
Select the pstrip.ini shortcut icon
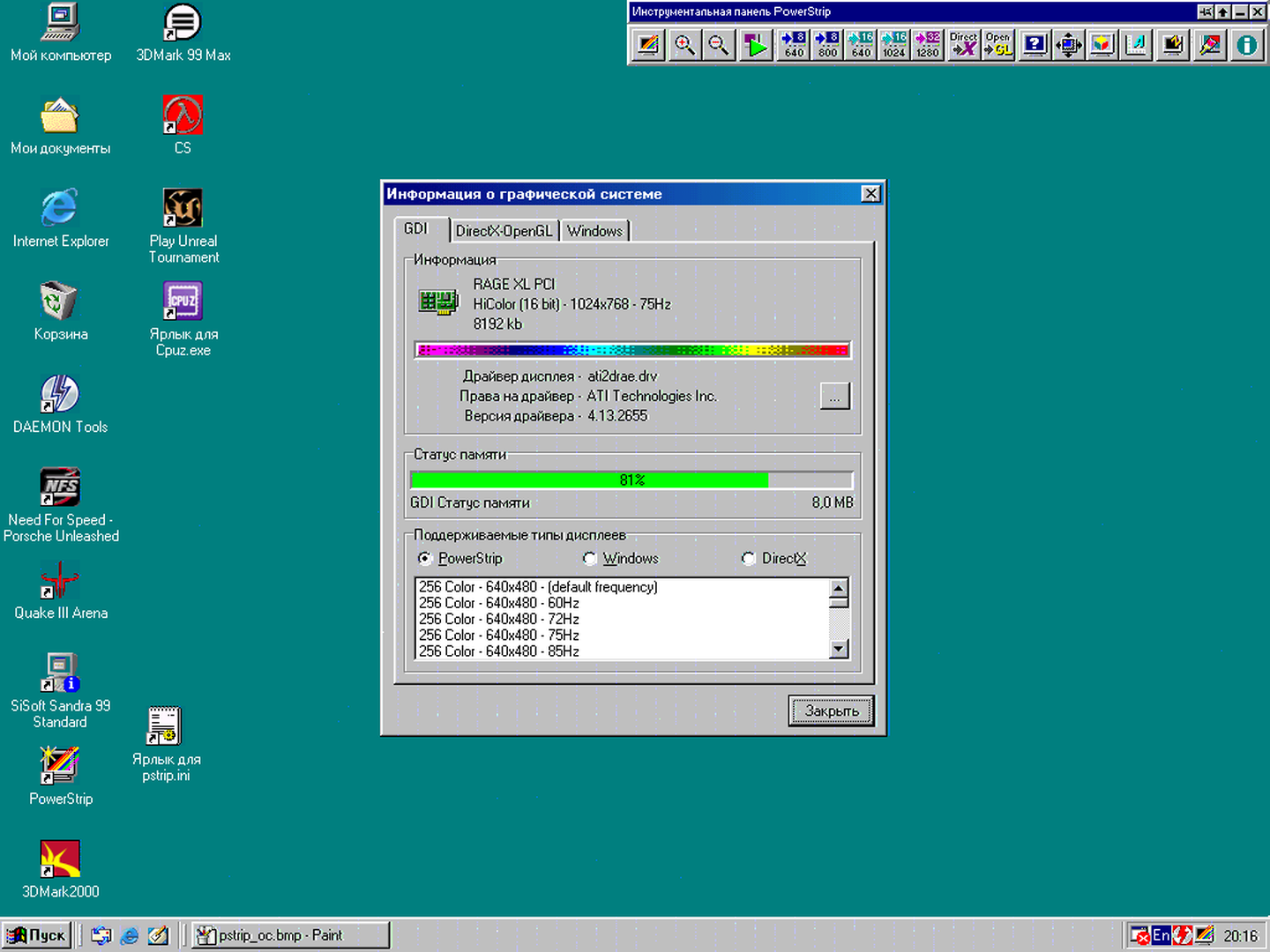[166, 745]
